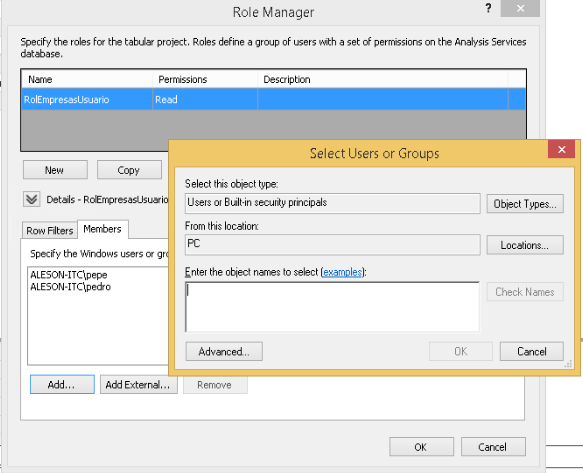Switch to the Row Filters tab

pos(50,231)
